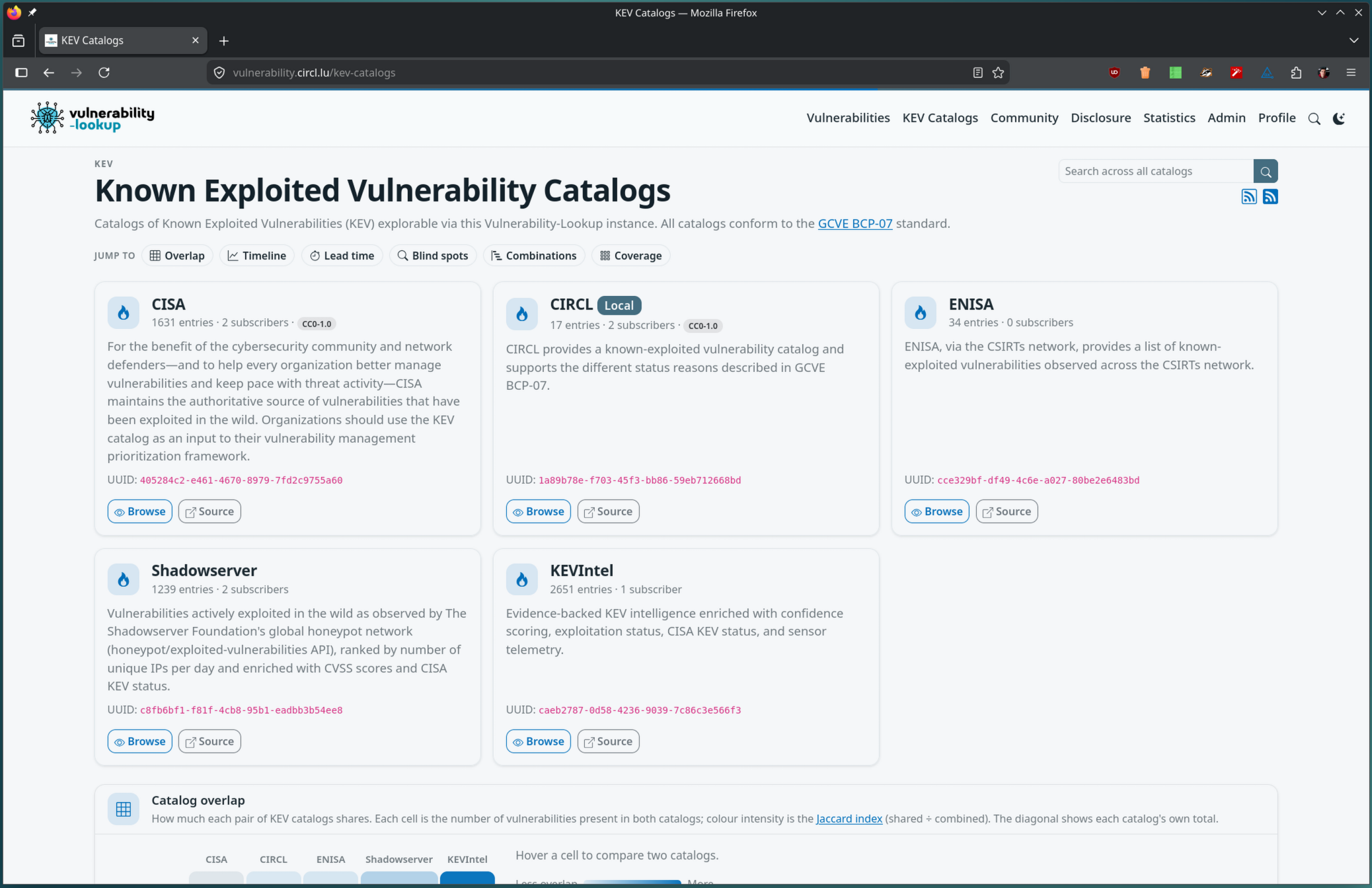Click the Catalog overlap grid icon
Image resolution: width=1372 pixels, height=888 pixels.
pos(124,809)
